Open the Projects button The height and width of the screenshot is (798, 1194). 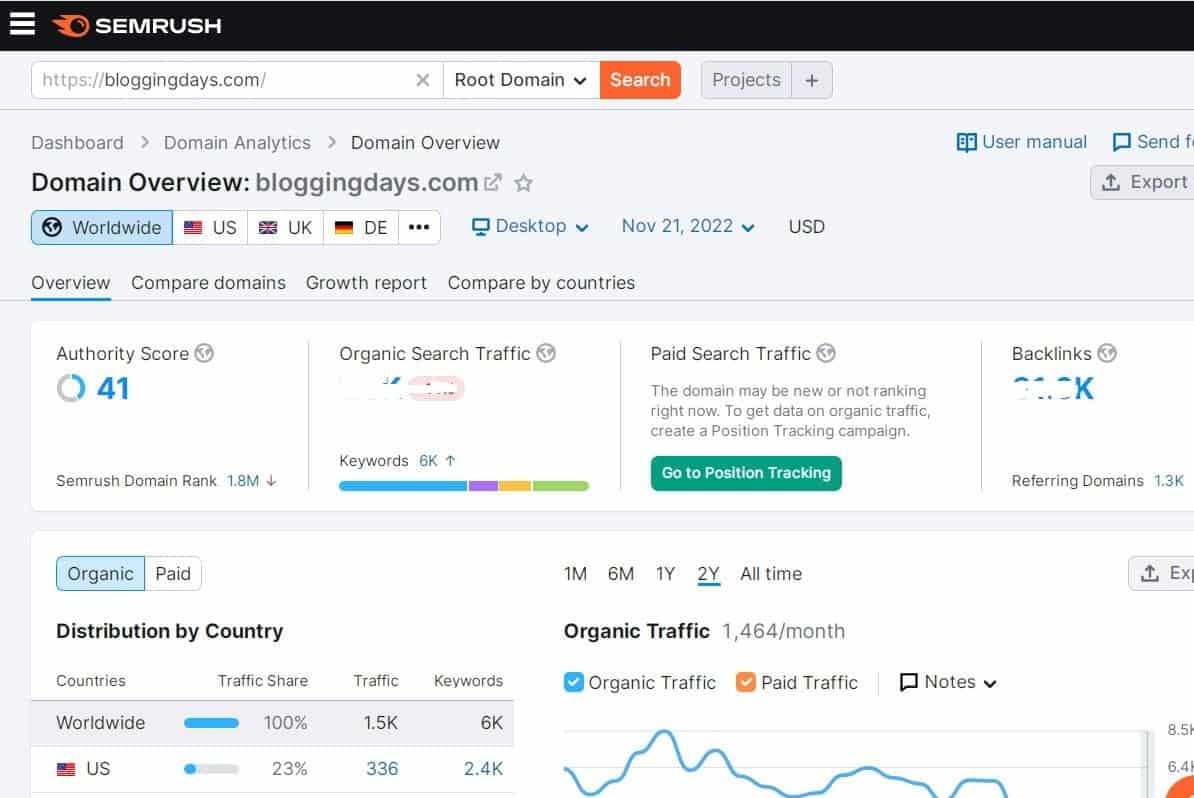pos(746,80)
